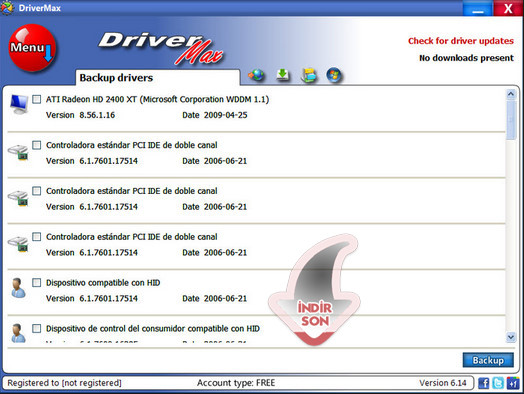This screenshot has height=394, width=524.
Task: Open the red Menu button
Action: [32, 48]
